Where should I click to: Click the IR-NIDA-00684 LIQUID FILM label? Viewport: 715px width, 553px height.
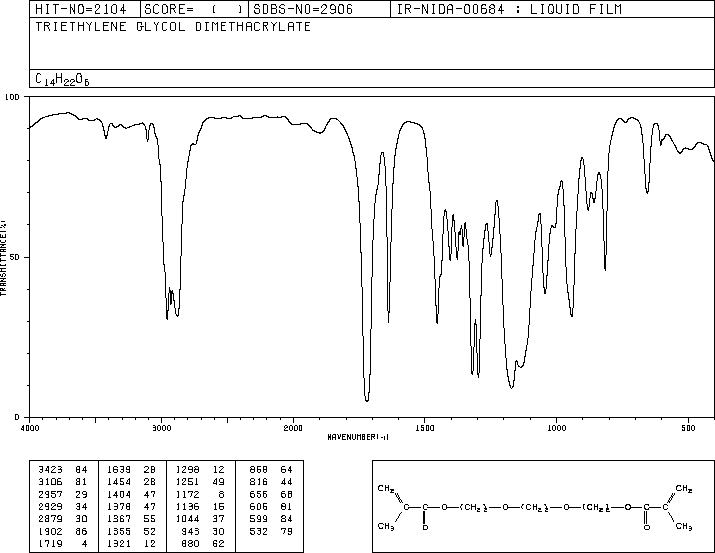pos(509,9)
